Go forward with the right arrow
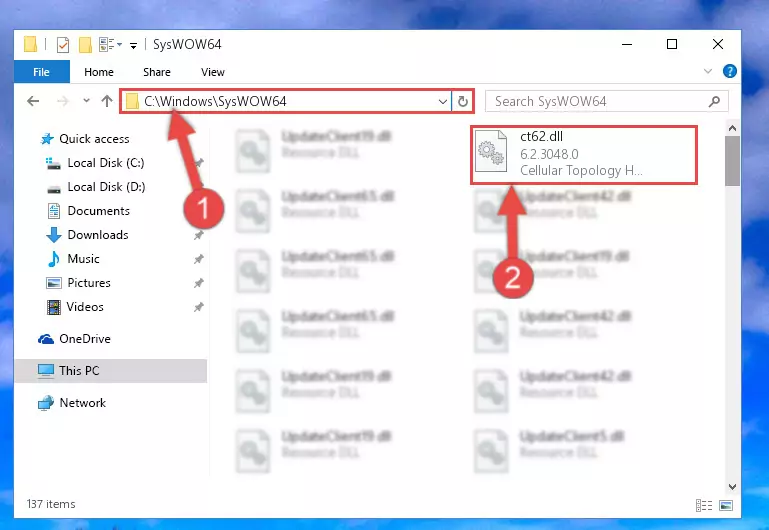This screenshot has height=530, width=769. tap(63, 101)
